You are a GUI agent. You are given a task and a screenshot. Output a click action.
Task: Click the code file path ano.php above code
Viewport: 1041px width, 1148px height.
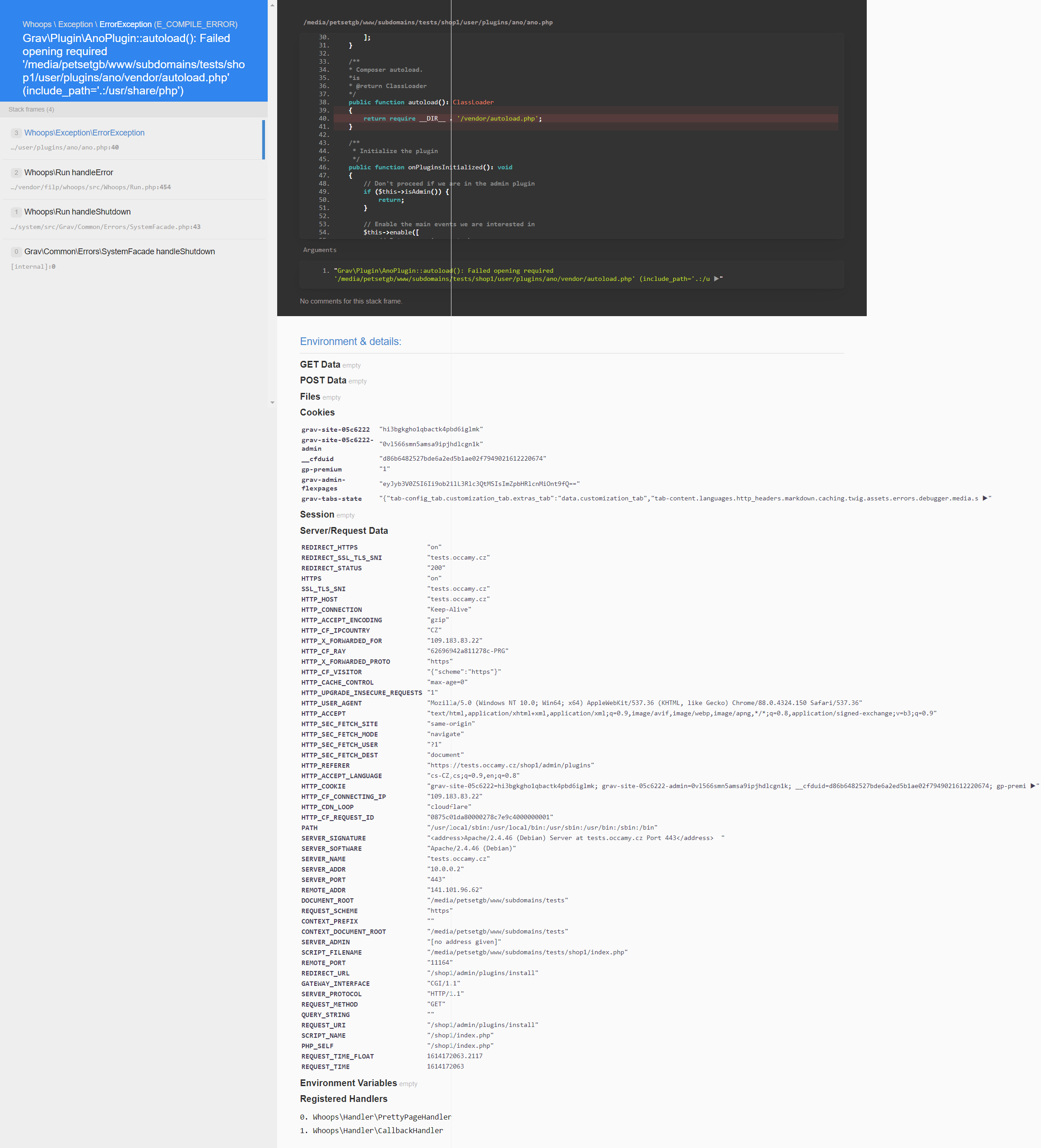[428, 22]
